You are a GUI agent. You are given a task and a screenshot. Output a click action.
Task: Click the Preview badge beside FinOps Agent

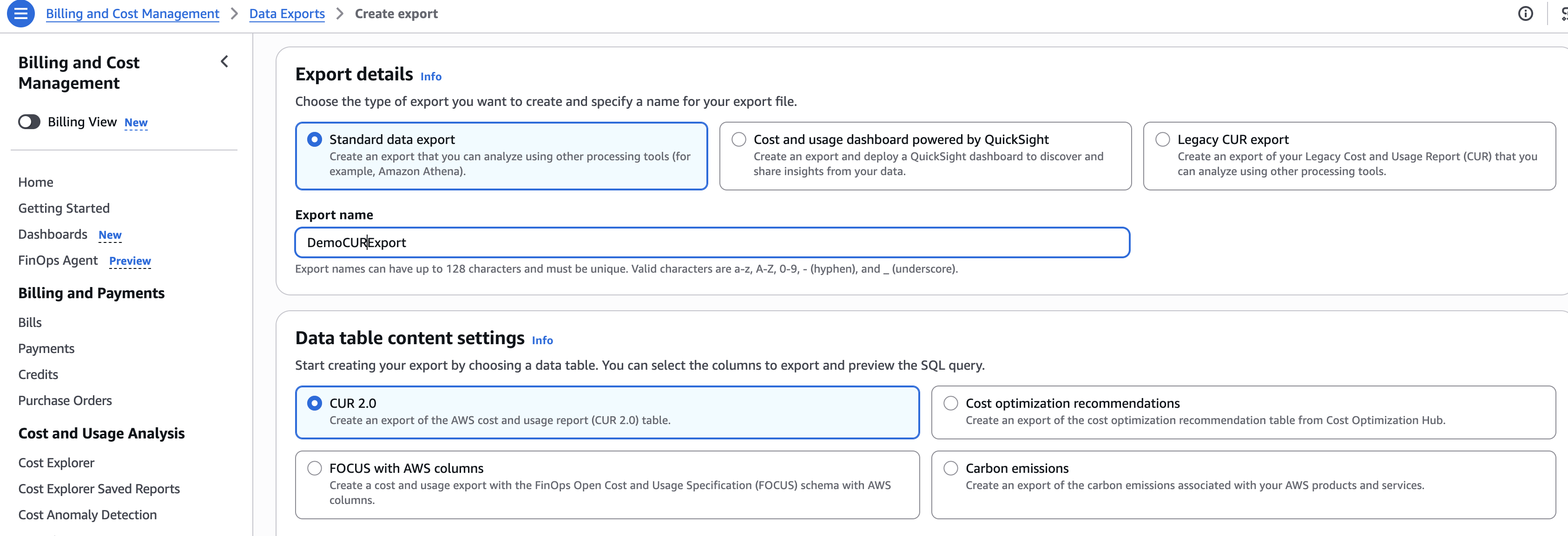click(x=130, y=261)
